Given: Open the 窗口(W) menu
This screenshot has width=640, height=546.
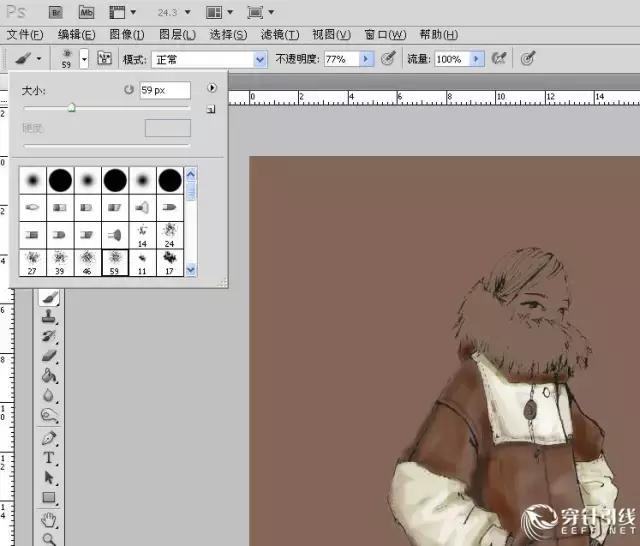Looking at the screenshot, I should point(385,35).
